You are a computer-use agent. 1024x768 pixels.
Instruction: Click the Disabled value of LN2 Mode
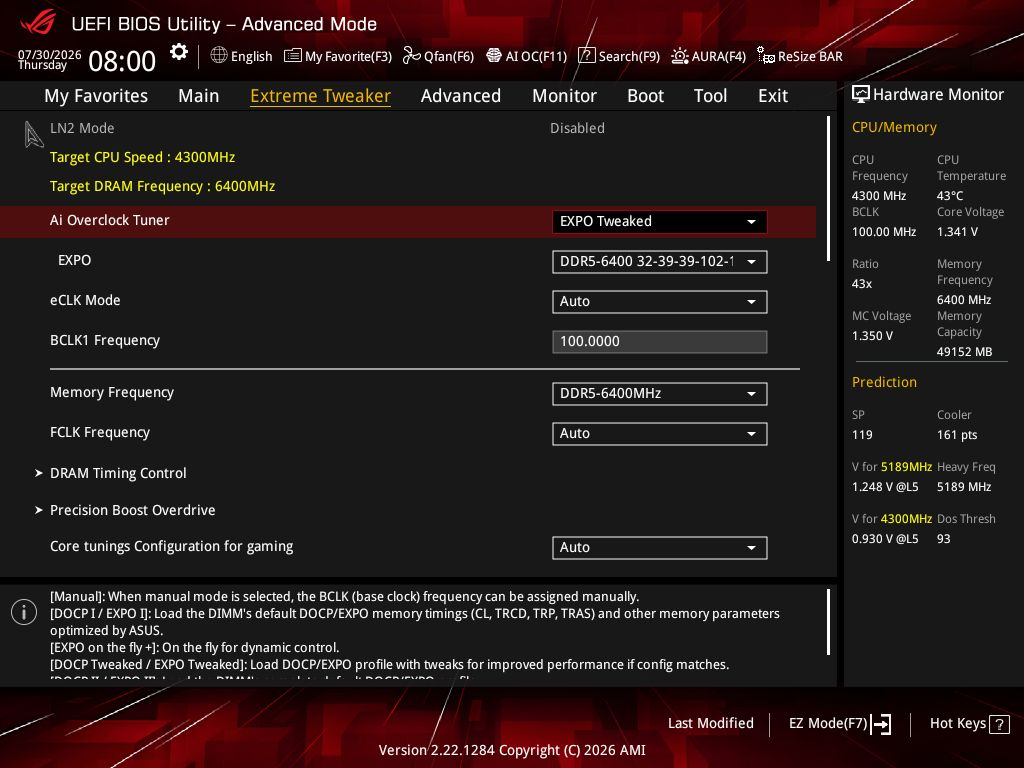[x=577, y=128]
